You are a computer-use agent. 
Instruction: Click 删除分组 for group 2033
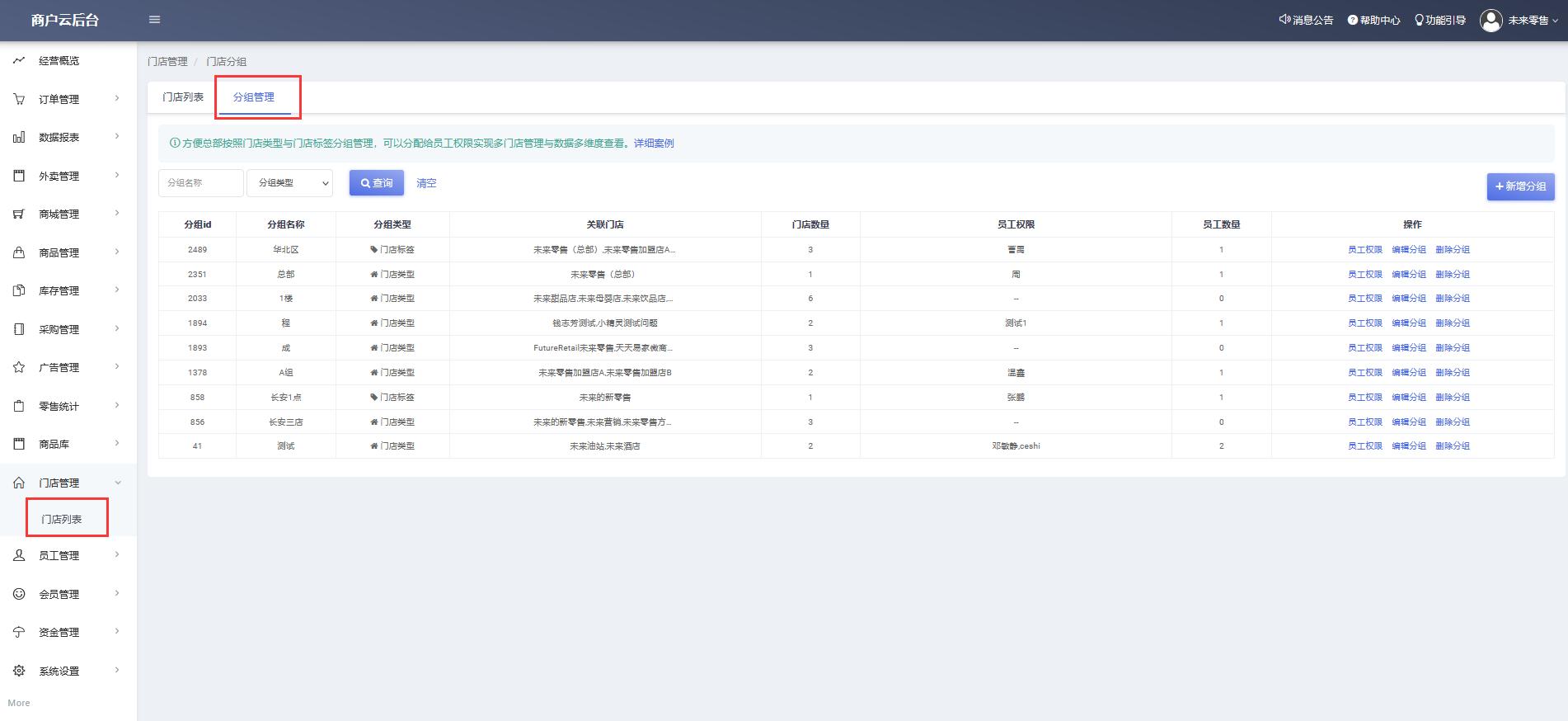[1453, 299]
